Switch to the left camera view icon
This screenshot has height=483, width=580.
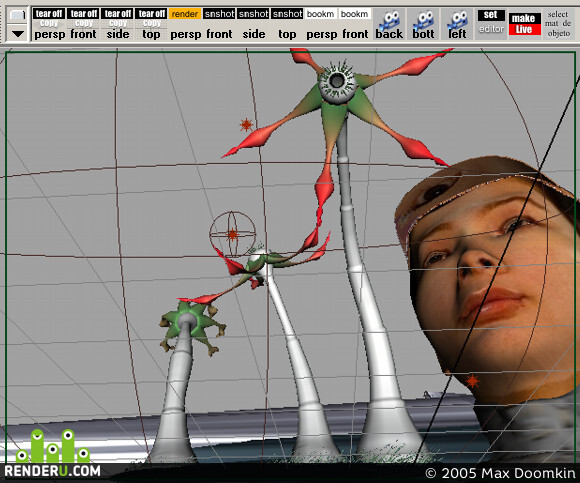(x=457, y=24)
